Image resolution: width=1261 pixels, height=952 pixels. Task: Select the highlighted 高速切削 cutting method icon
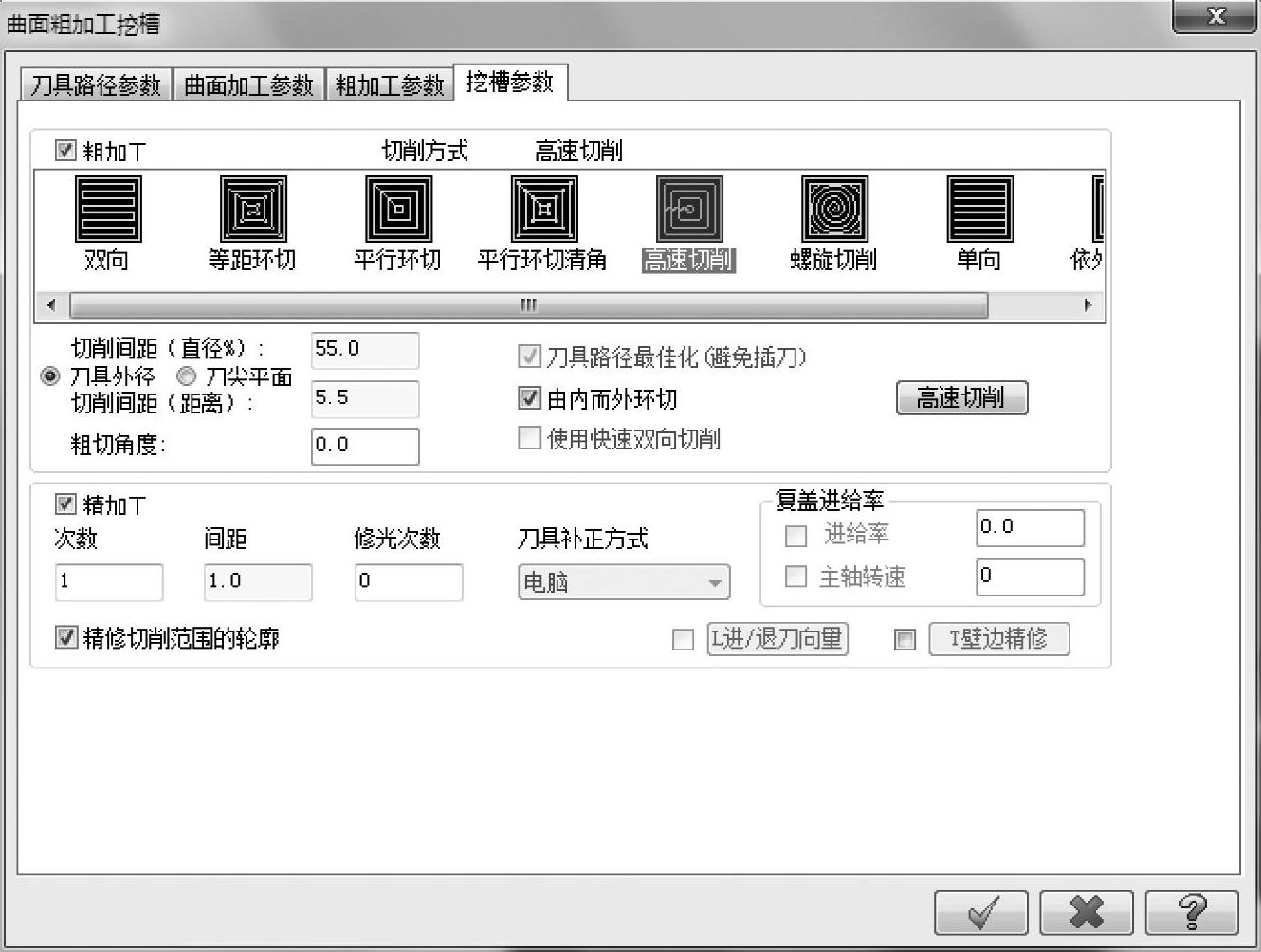[x=689, y=209]
